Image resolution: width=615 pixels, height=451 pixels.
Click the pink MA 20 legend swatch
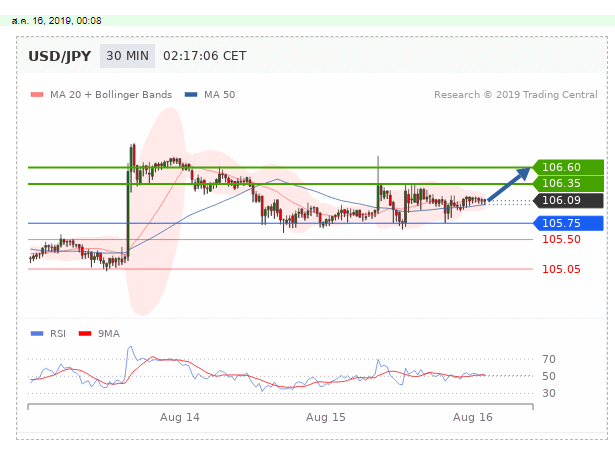pyautogui.click(x=37, y=95)
